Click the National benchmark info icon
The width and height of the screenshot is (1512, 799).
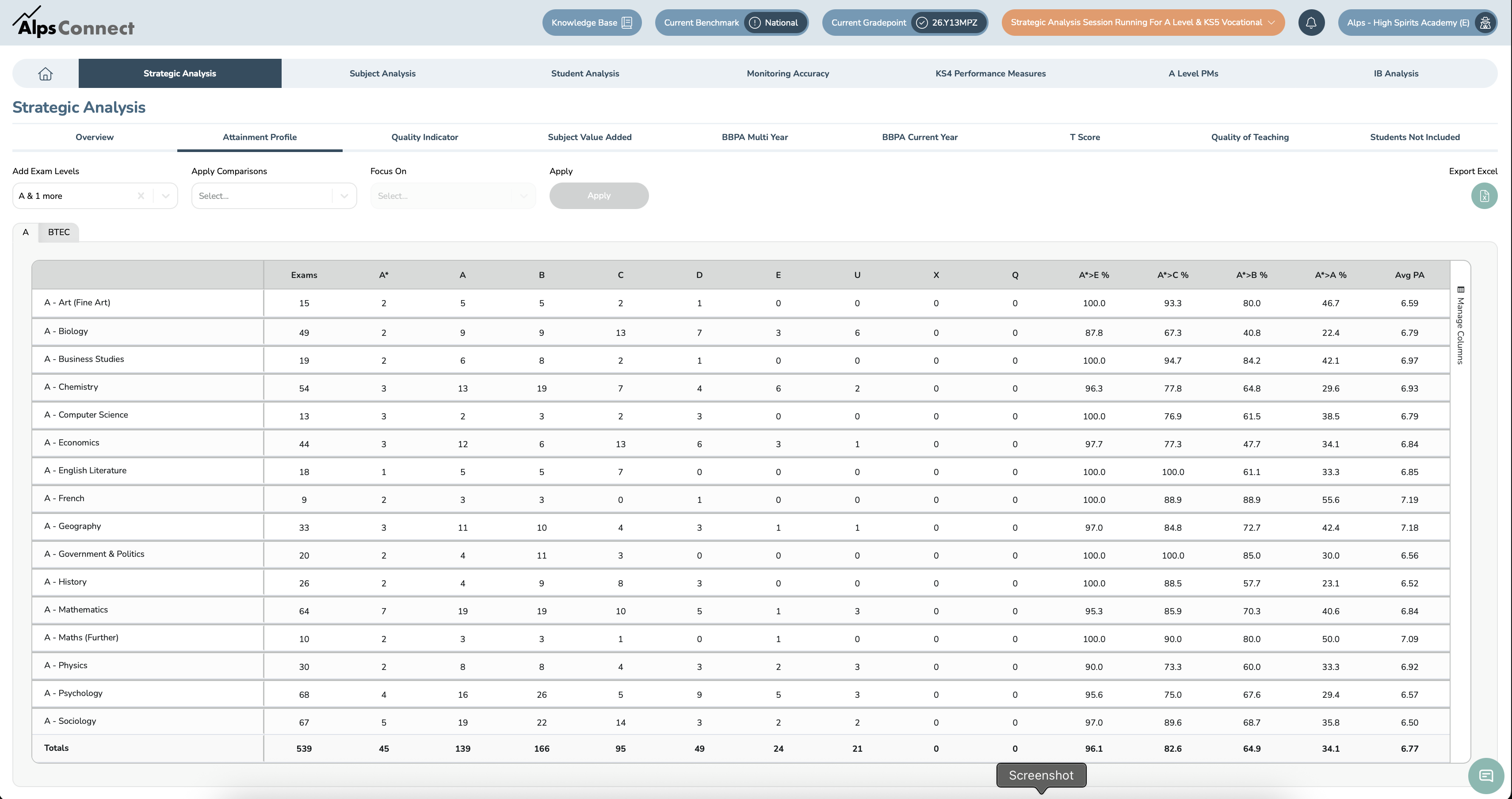755,23
